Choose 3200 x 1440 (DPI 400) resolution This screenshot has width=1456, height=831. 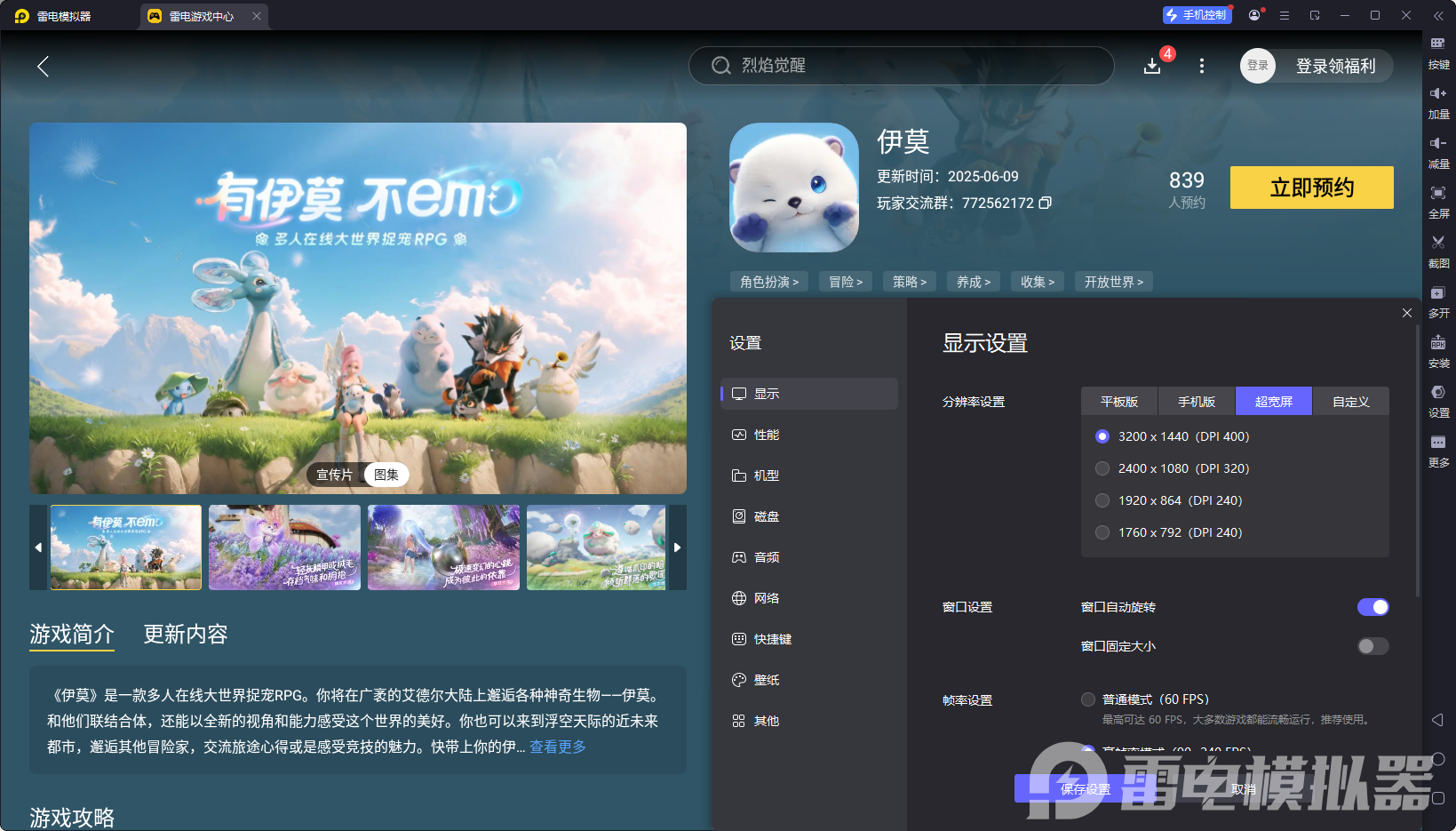(x=1102, y=436)
